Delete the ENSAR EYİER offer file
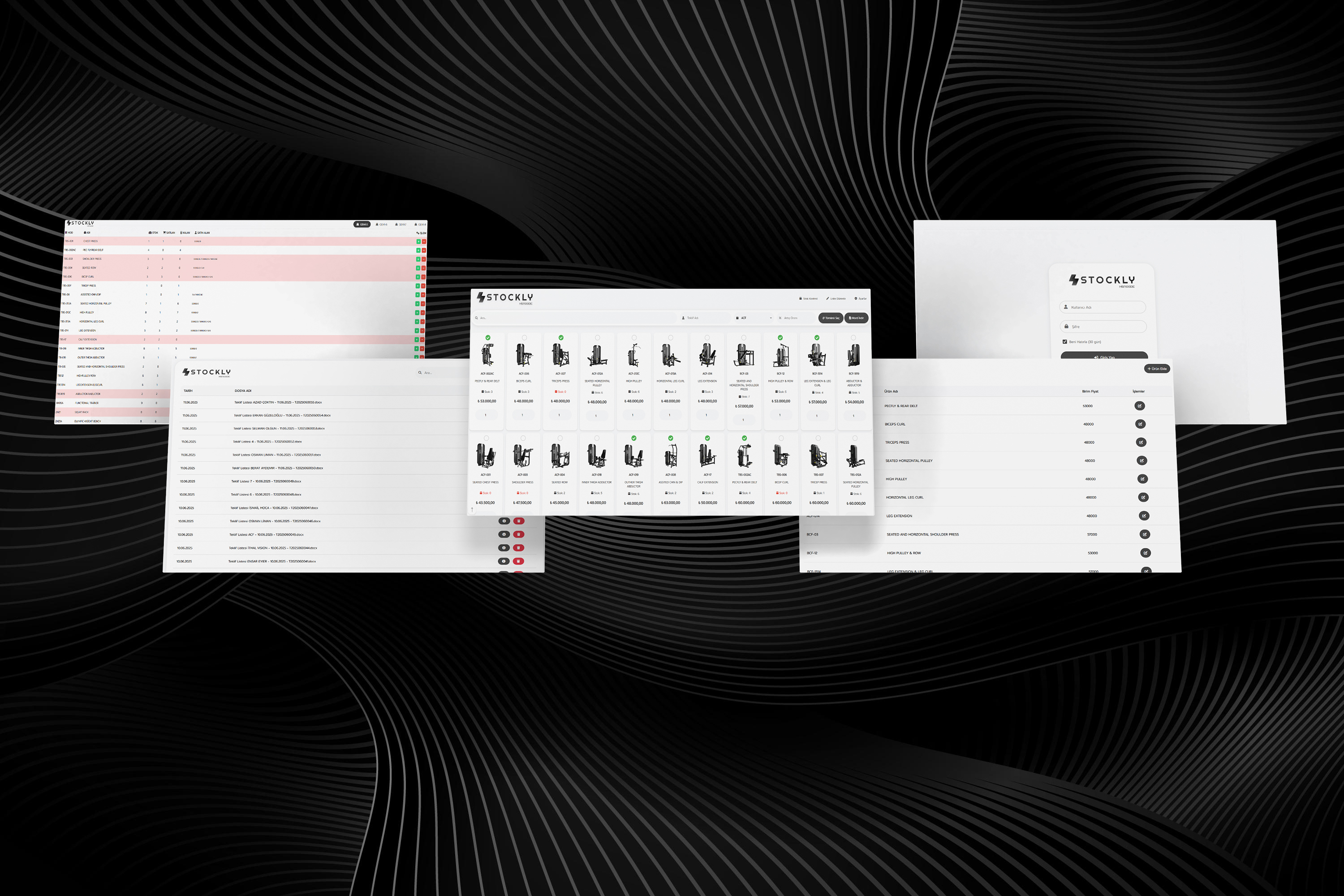Image resolution: width=1344 pixels, height=896 pixels. pyautogui.click(x=518, y=561)
